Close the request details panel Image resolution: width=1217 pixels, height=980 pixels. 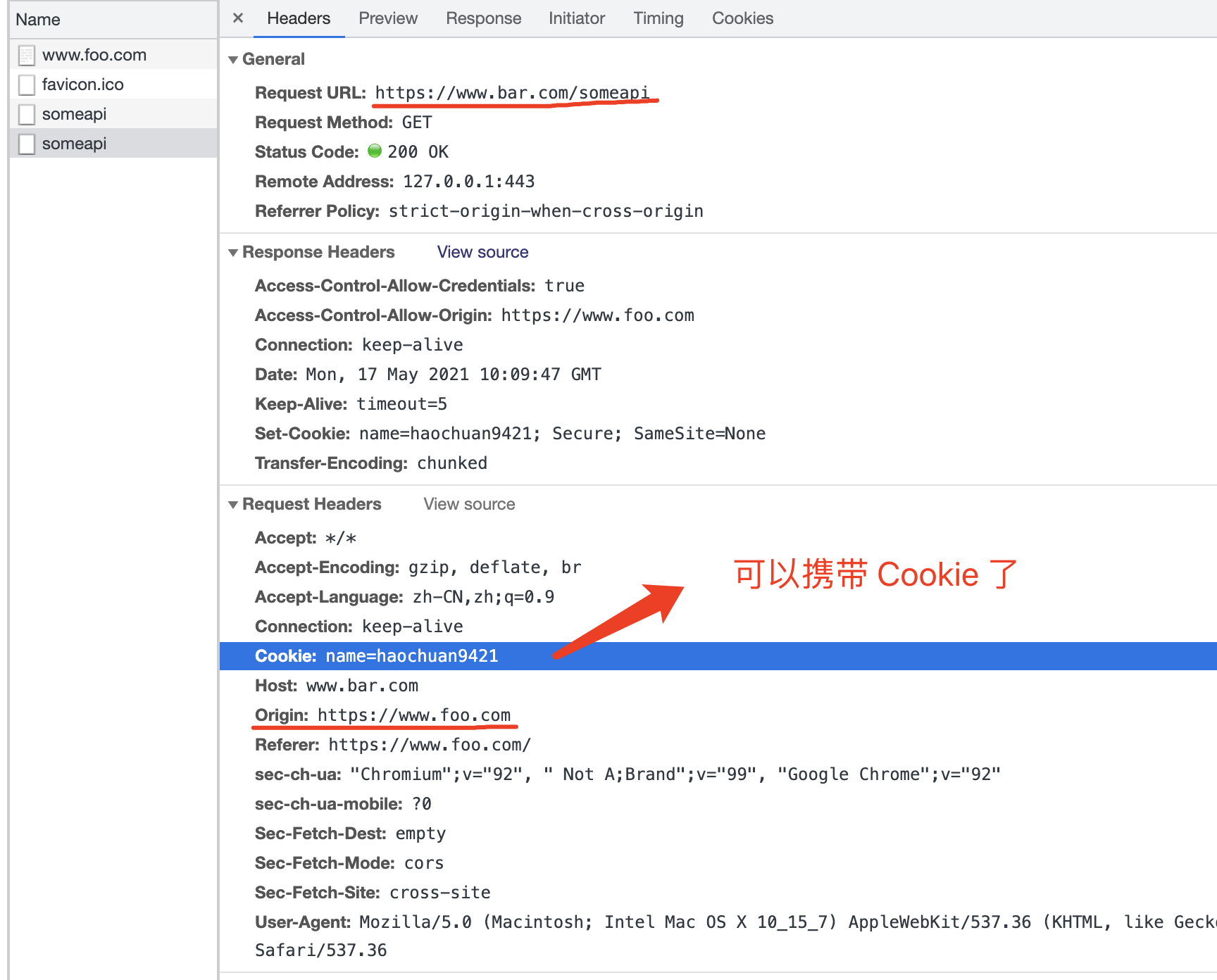[237, 18]
